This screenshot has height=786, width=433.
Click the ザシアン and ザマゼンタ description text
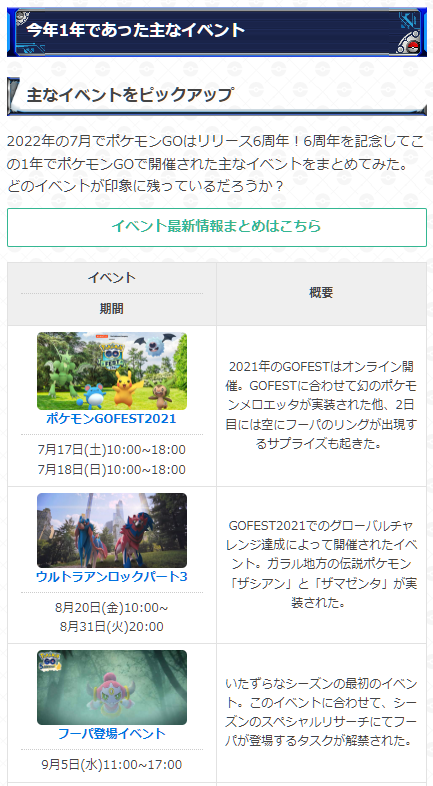[x=321, y=564]
